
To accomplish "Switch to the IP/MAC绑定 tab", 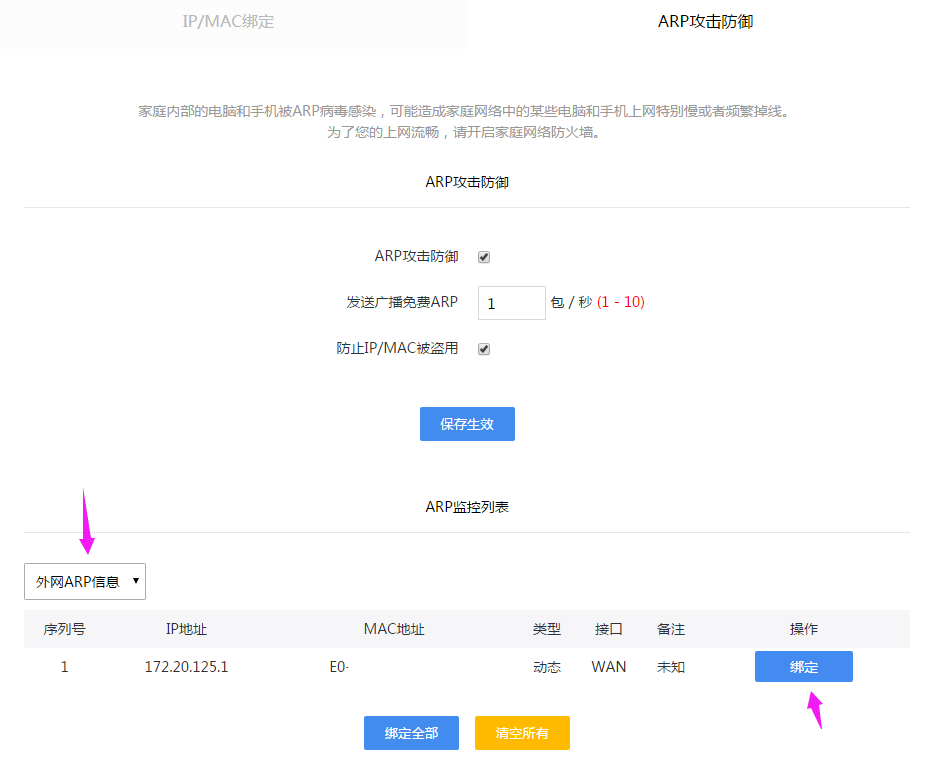I will pyautogui.click(x=228, y=21).
